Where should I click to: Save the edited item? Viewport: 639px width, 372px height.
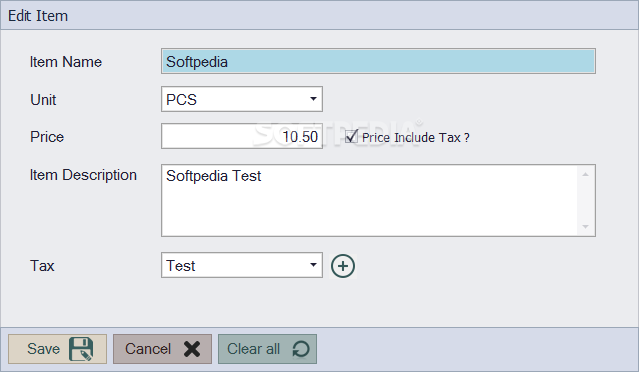pos(57,349)
